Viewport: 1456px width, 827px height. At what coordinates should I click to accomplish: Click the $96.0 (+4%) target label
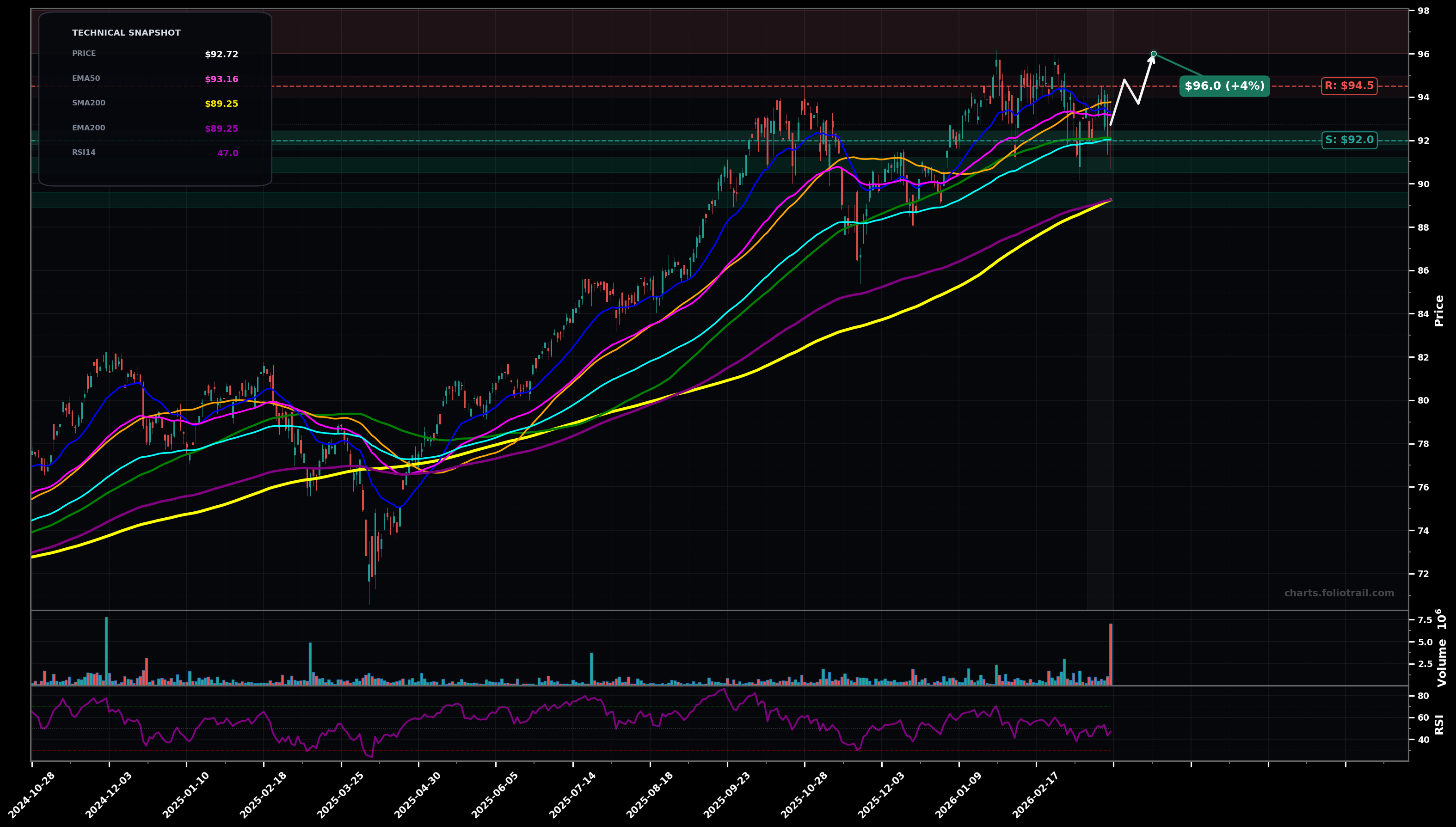1224,86
